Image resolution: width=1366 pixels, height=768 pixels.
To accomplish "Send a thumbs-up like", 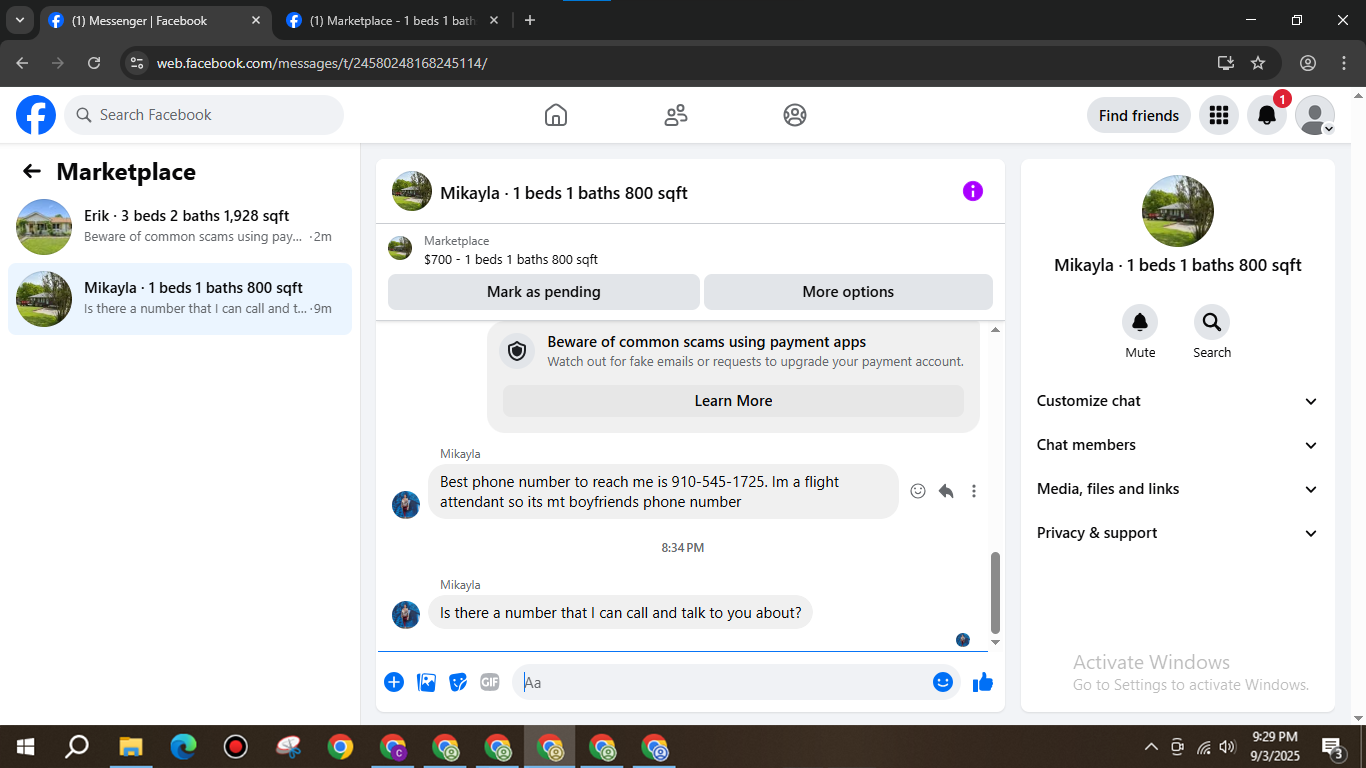I will pos(983,682).
